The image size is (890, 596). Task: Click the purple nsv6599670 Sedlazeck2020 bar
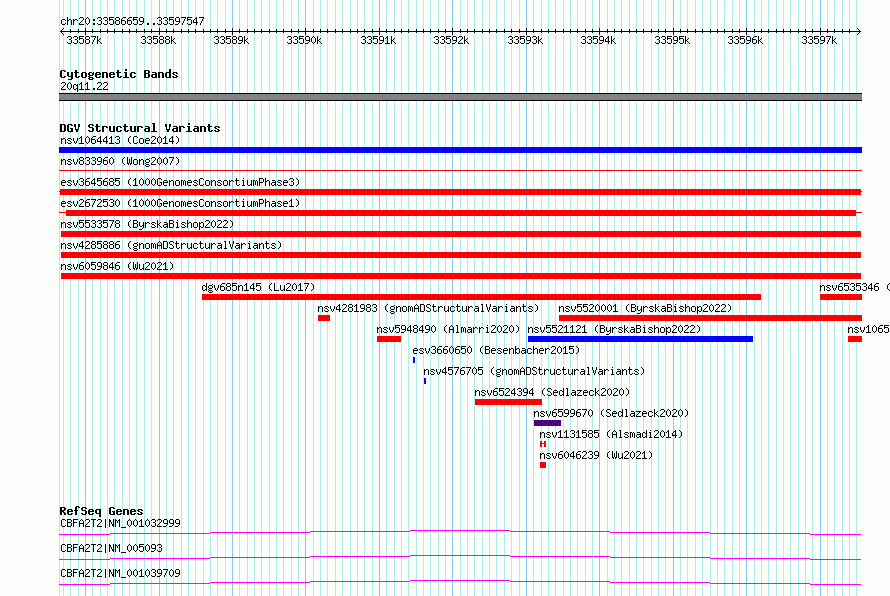tap(547, 423)
